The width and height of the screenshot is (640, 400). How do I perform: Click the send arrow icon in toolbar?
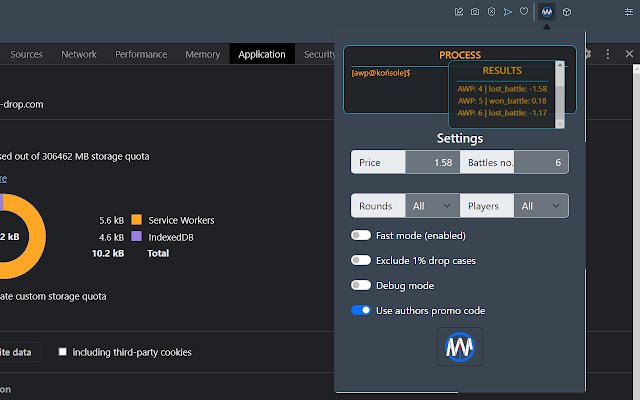pyautogui.click(x=507, y=12)
